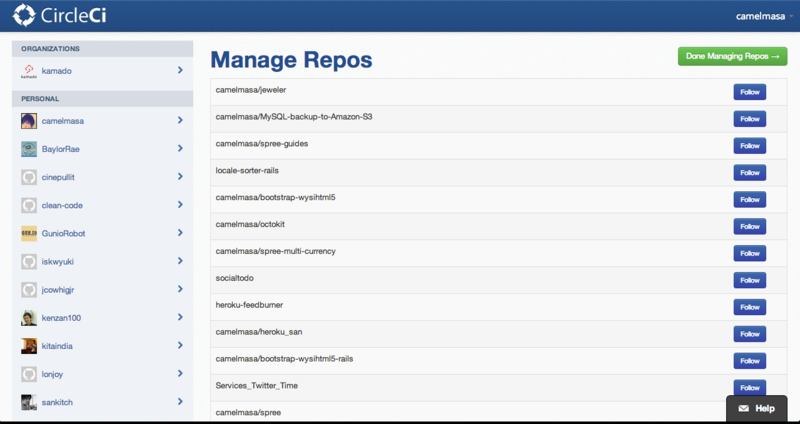Viewport: 800px width, 424px height.
Task: Expand the kitaindia chevron arrow
Action: [x=180, y=345]
